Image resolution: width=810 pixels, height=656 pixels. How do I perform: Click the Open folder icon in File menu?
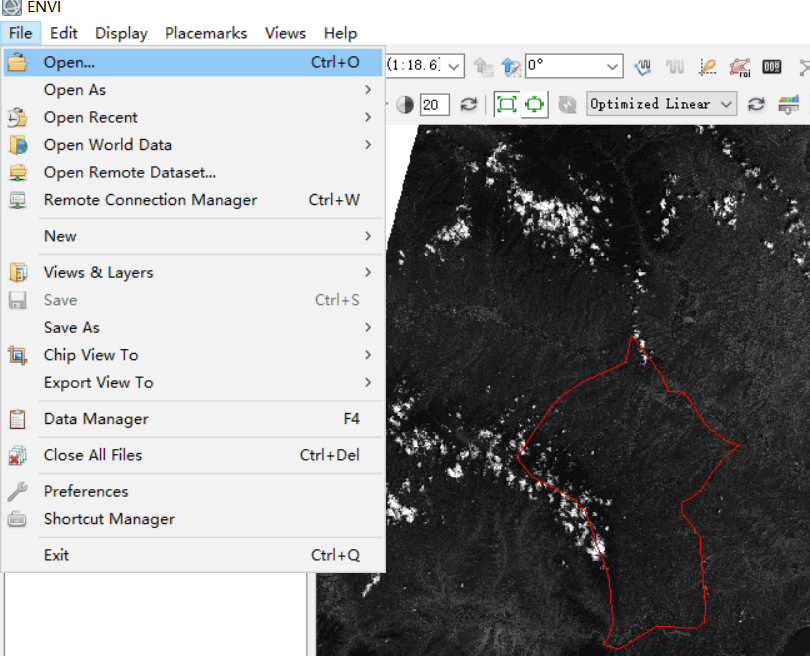click(17, 62)
